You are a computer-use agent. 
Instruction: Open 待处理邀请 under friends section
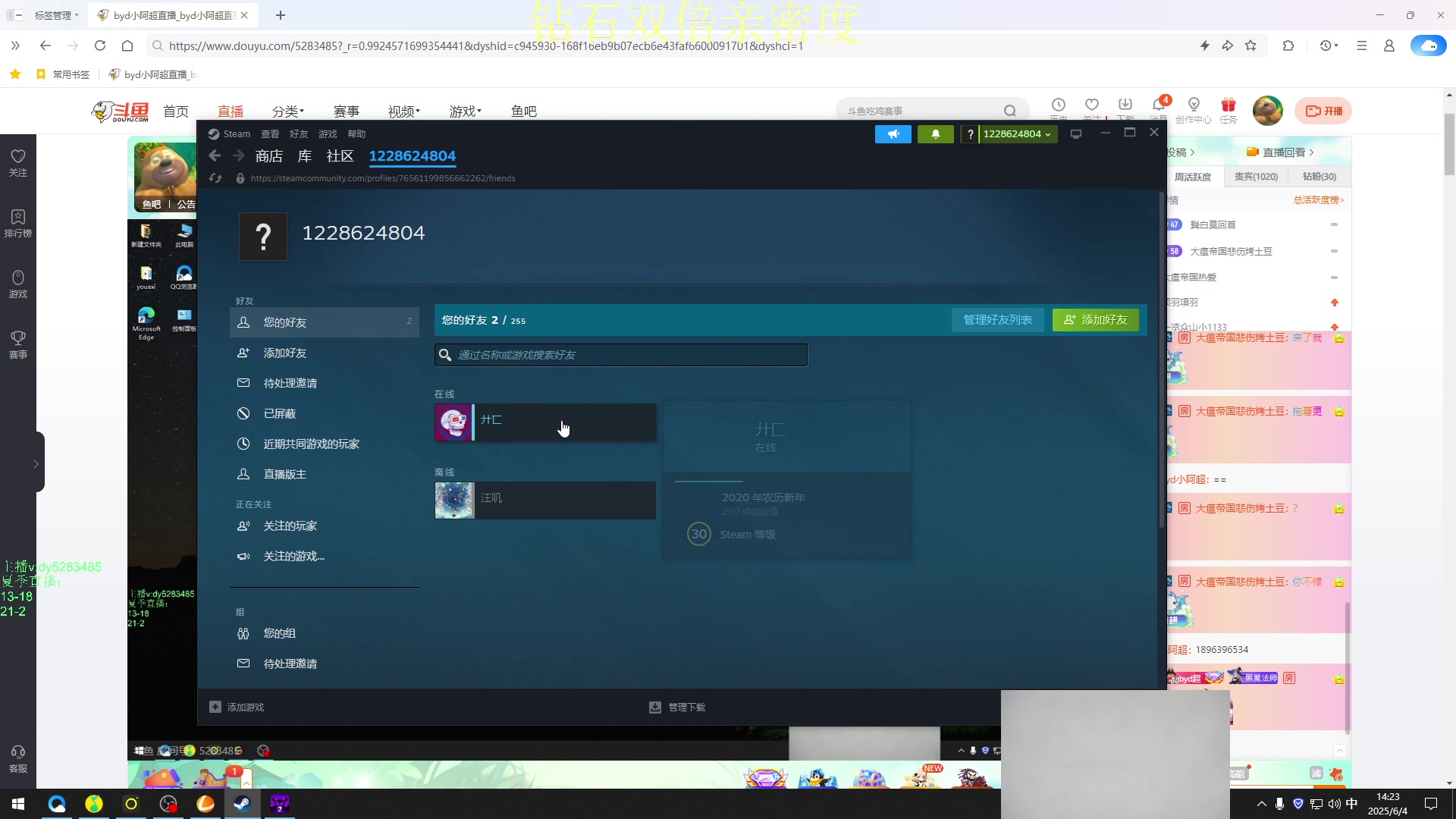(325, 383)
